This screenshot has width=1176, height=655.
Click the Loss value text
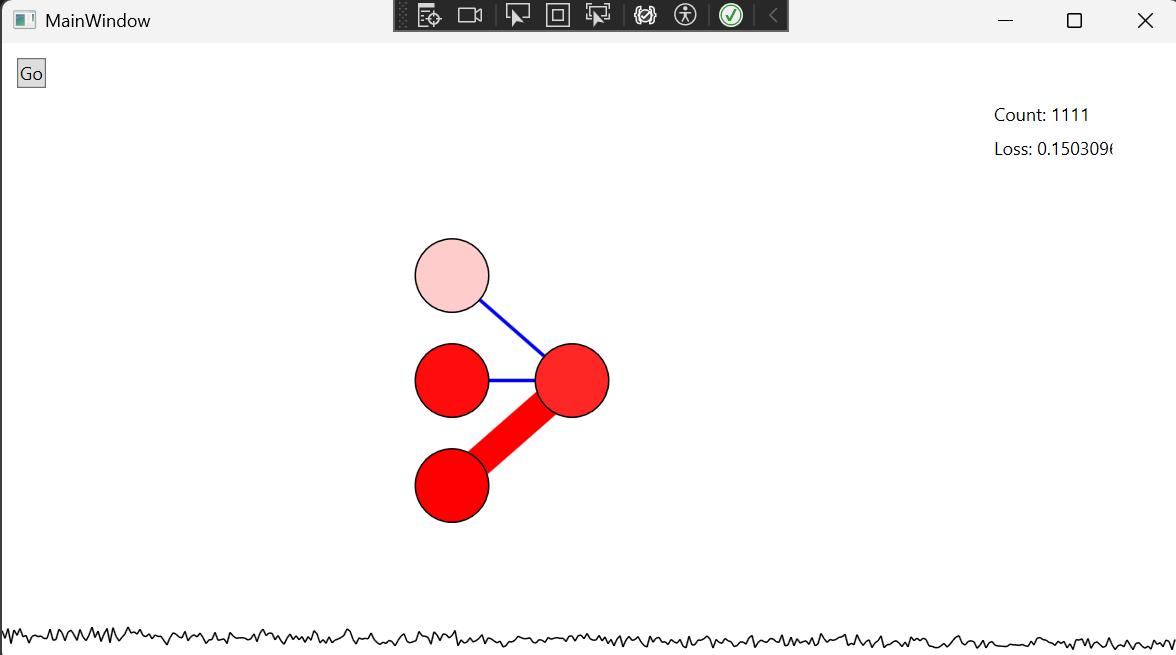click(1052, 149)
